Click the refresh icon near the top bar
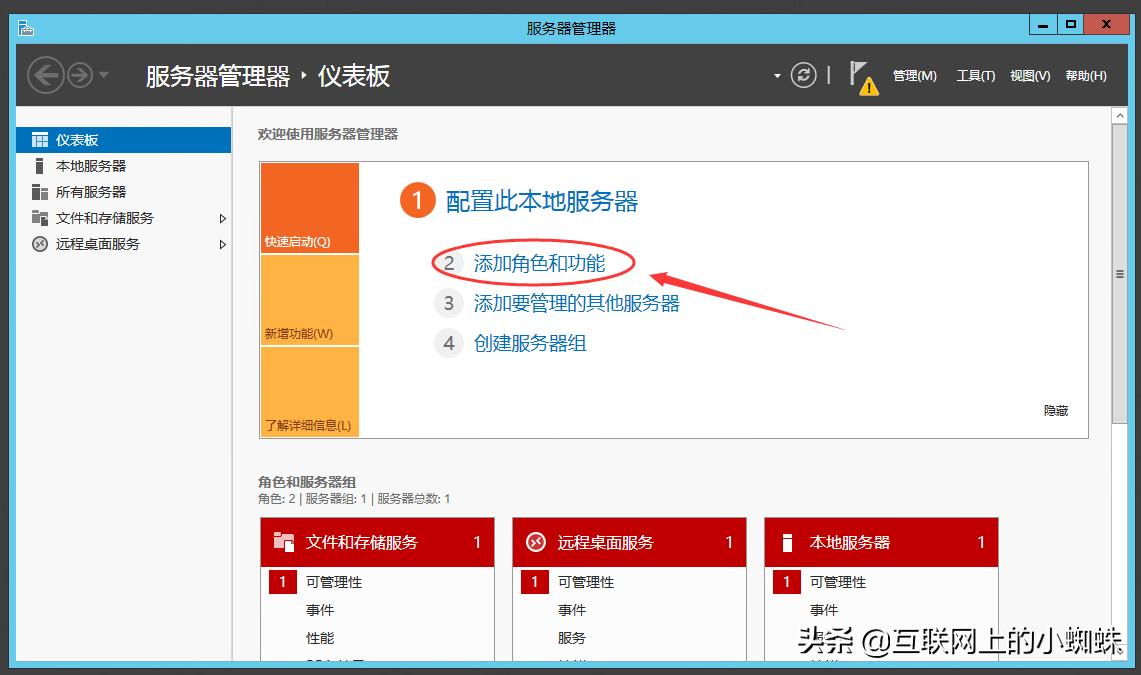Image resolution: width=1141 pixels, height=675 pixels. pos(804,74)
